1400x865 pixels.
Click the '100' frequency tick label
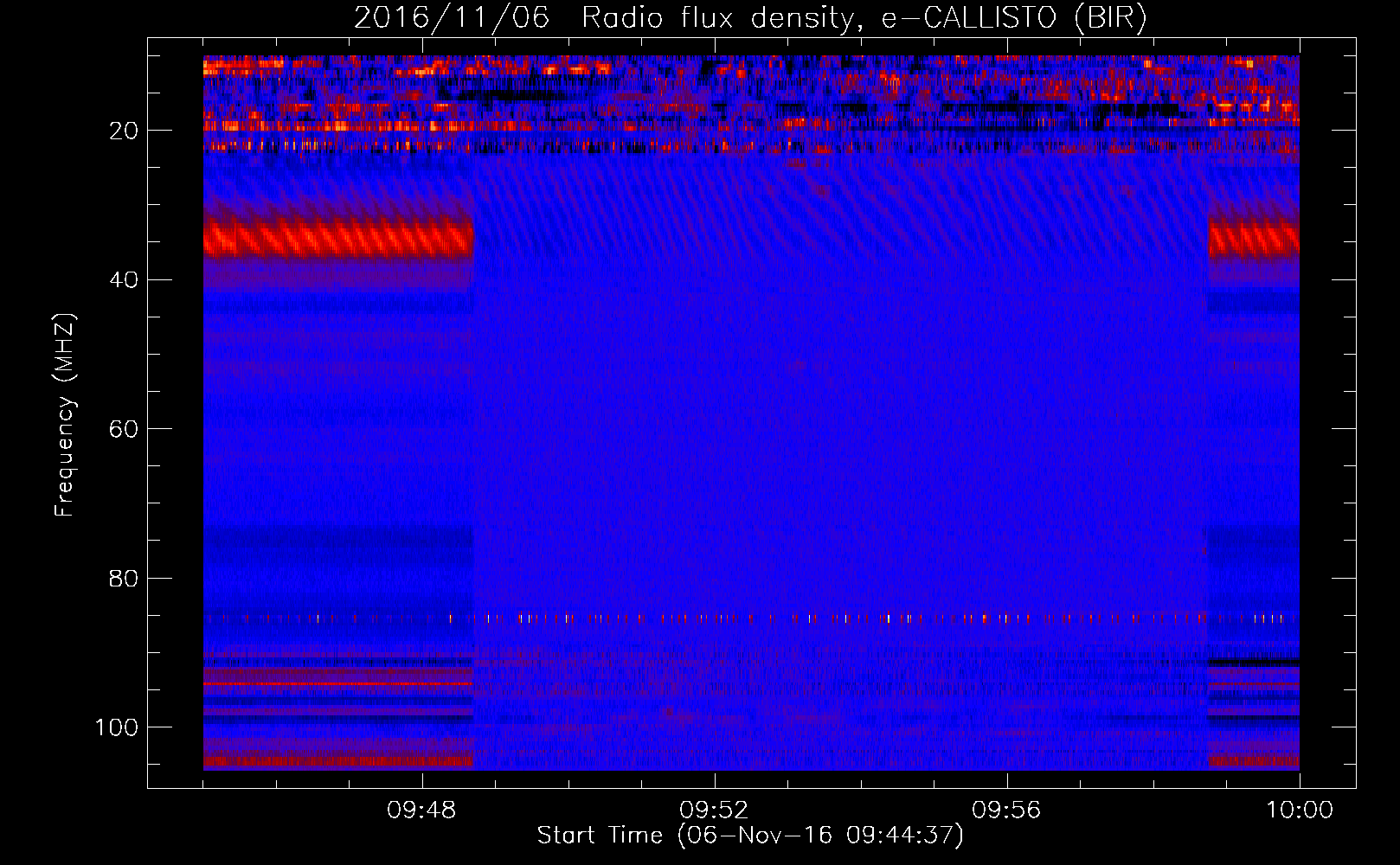pos(117,727)
